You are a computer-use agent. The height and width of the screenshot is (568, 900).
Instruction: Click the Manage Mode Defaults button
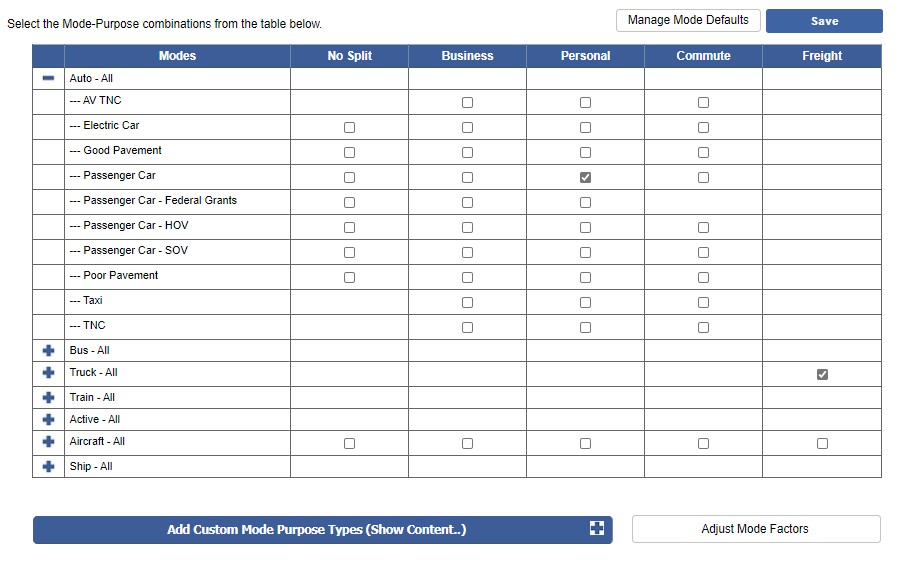[688, 20]
